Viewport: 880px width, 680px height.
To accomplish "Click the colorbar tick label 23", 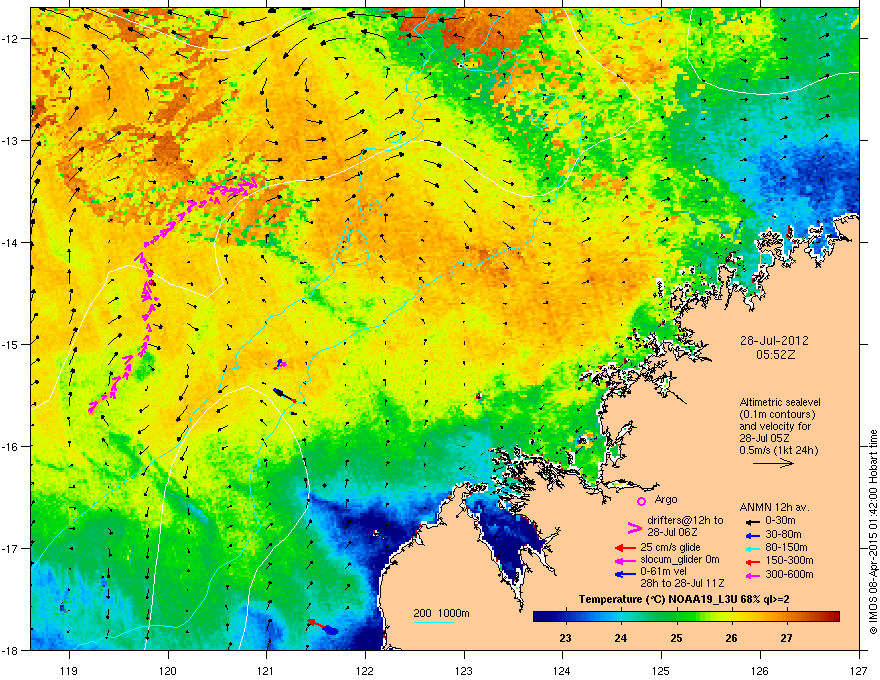I will pyautogui.click(x=566, y=638).
